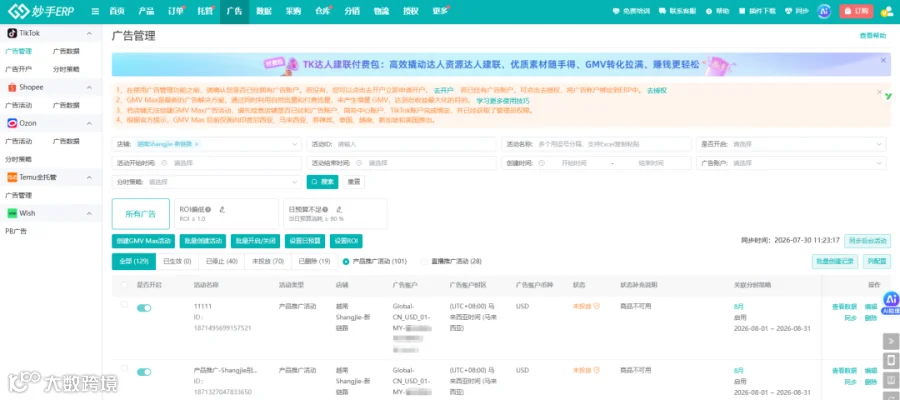Click the 搜索 search button
The height and width of the screenshot is (400, 900).
point(323,182)
